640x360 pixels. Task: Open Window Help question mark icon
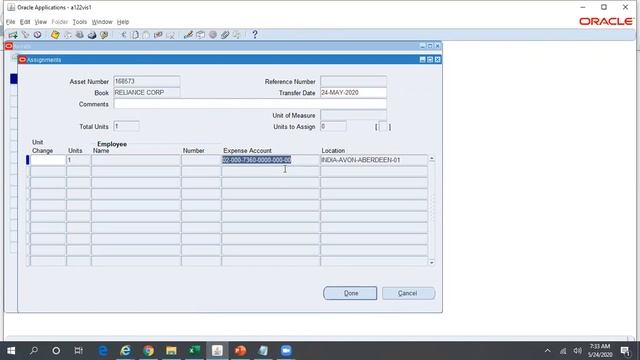pyautogui.click(x=255, y=35)
